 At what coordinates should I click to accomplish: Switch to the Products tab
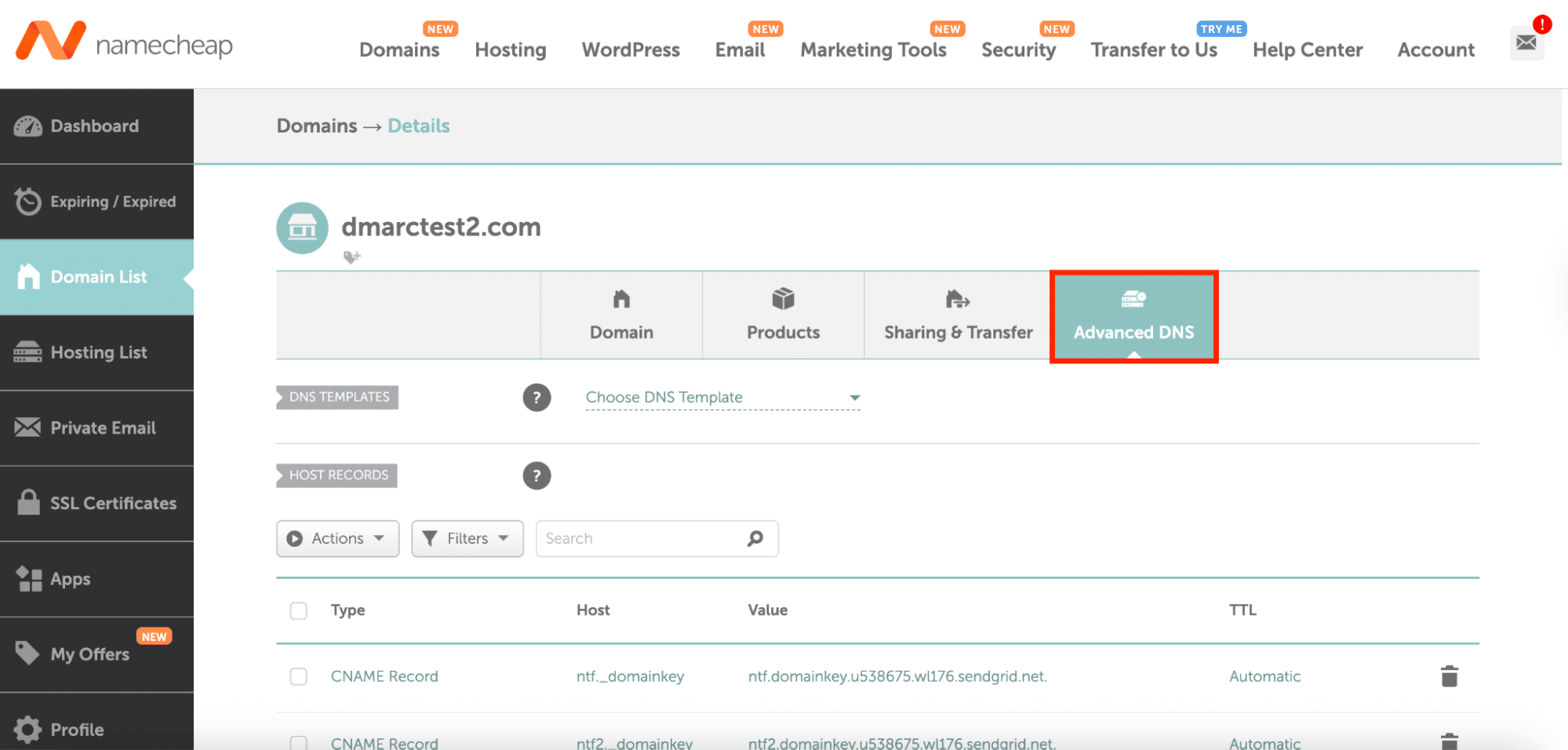[x=783, y=316]
